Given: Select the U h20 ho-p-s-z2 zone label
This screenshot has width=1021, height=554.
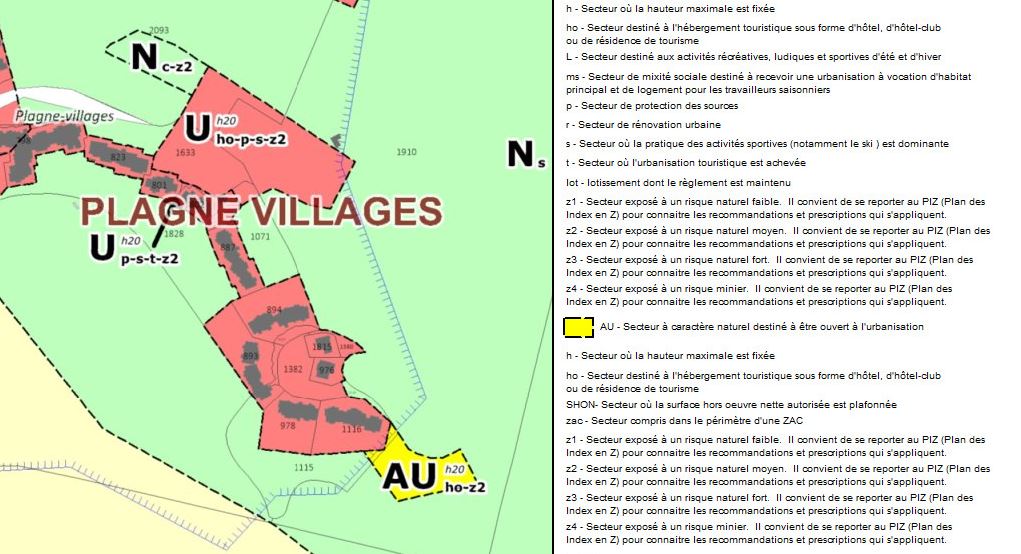Looking at the screenshot, I should [x=236, y=130].
